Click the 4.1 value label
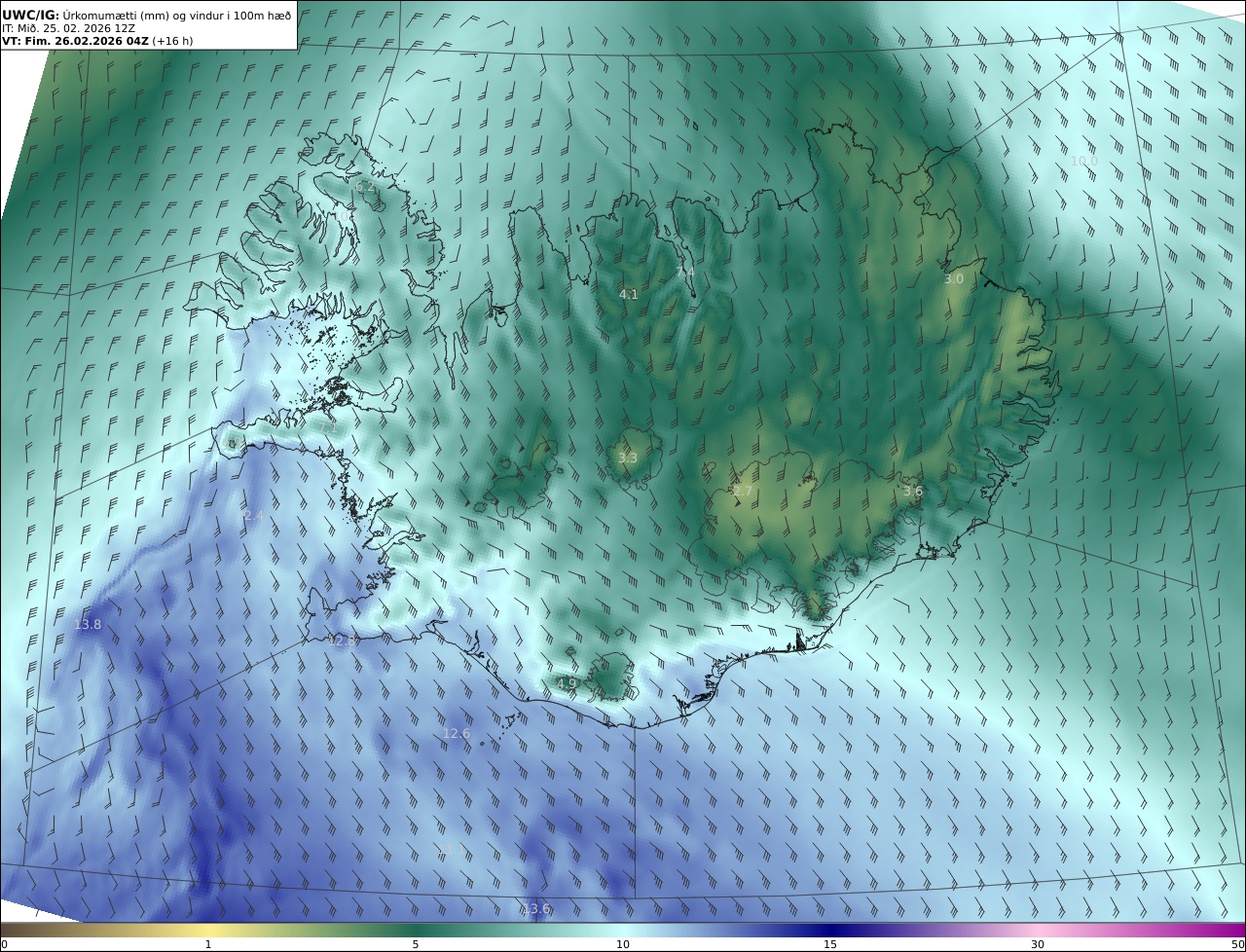The width and height of the screenshot is (1246, 952). tap(629, 294)
